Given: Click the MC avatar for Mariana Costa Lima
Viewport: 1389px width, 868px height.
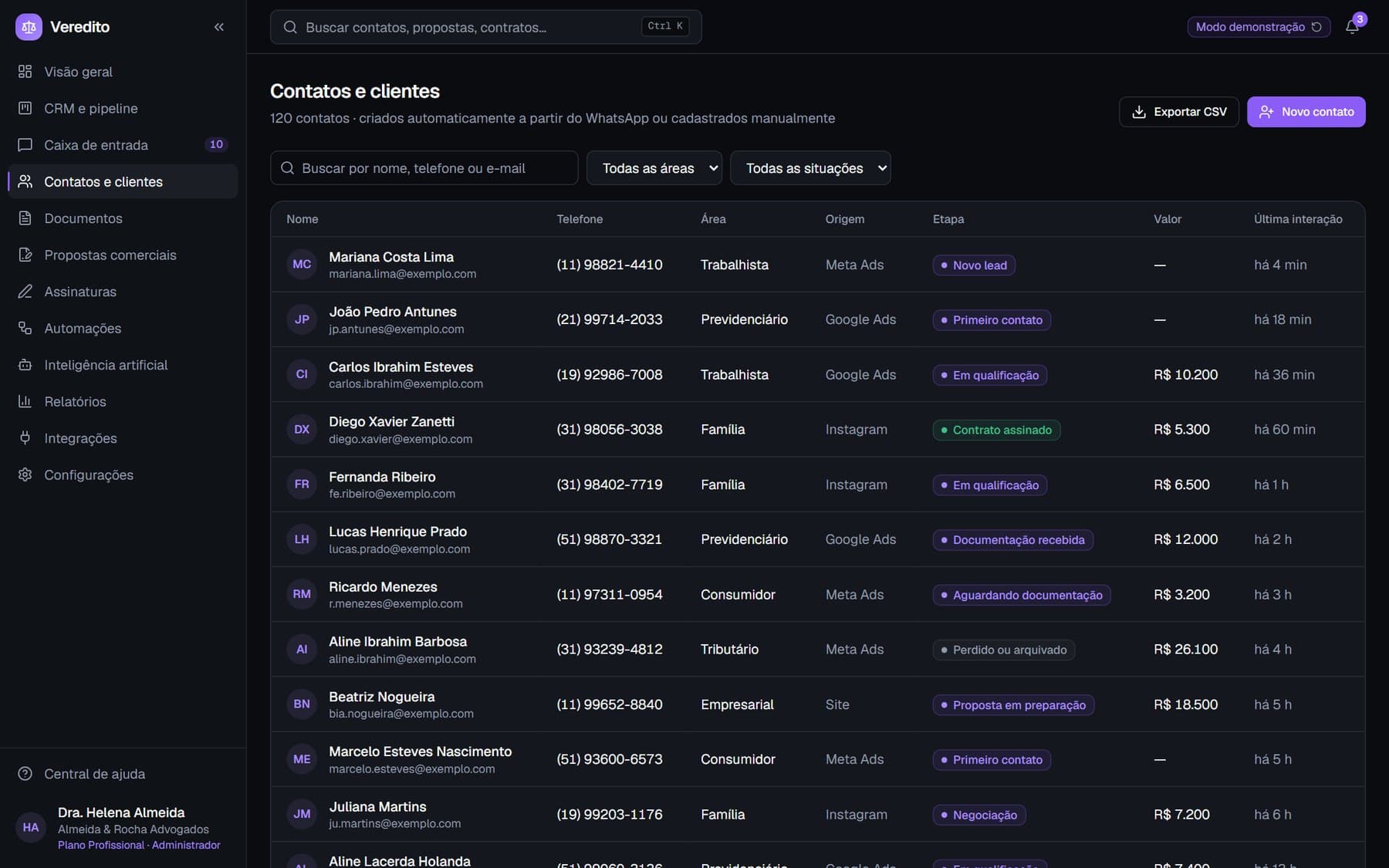Looking at the screenshot, I should [x=302, y=265].
